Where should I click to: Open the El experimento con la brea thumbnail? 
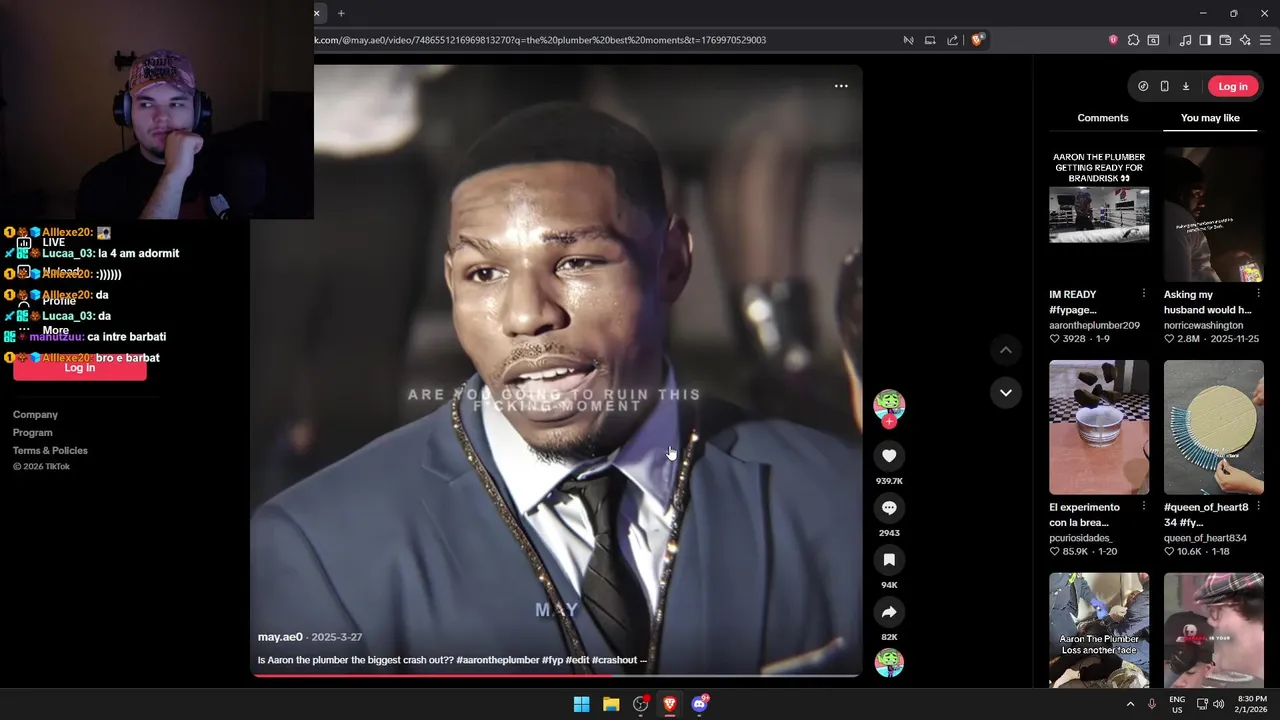tap(1099, 427)
